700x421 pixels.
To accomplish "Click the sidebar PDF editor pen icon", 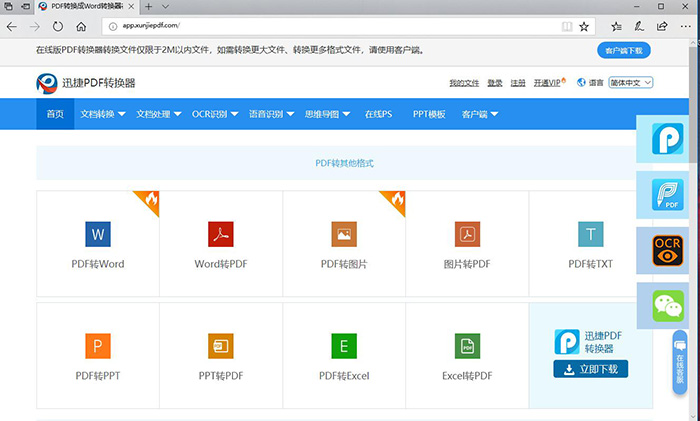I will [667, 195].
